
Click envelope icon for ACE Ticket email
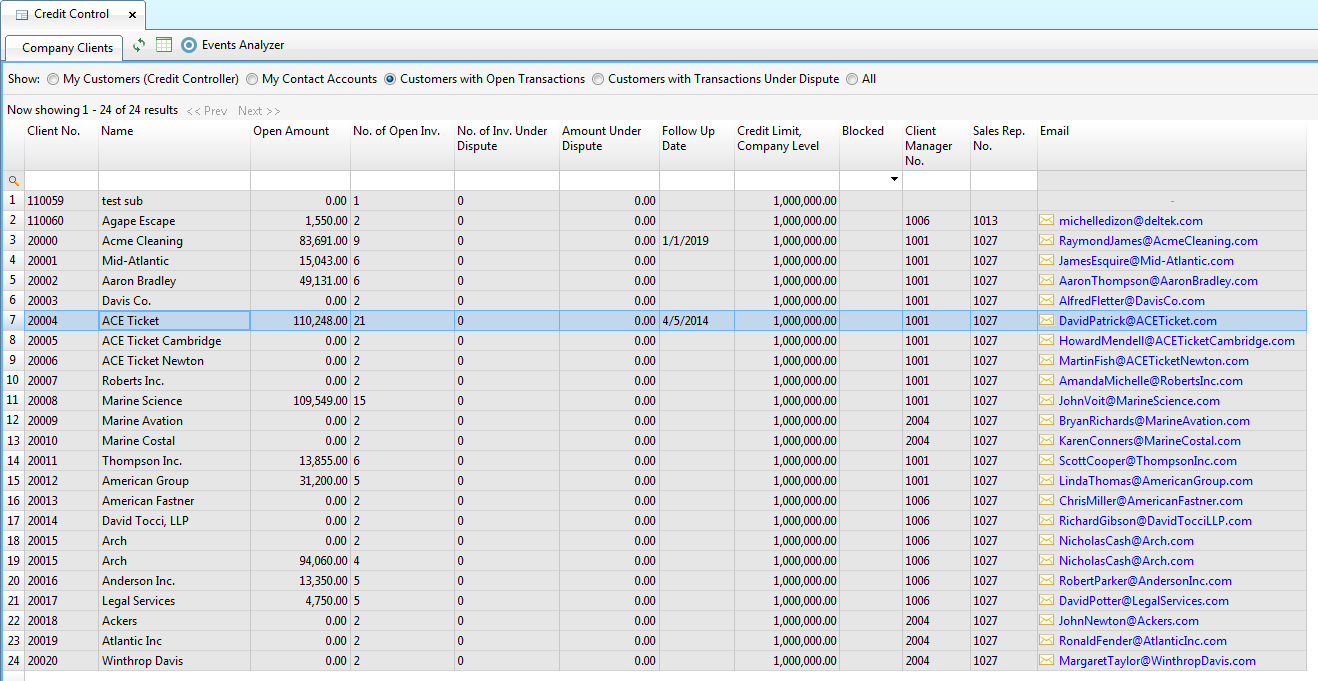1047,321
